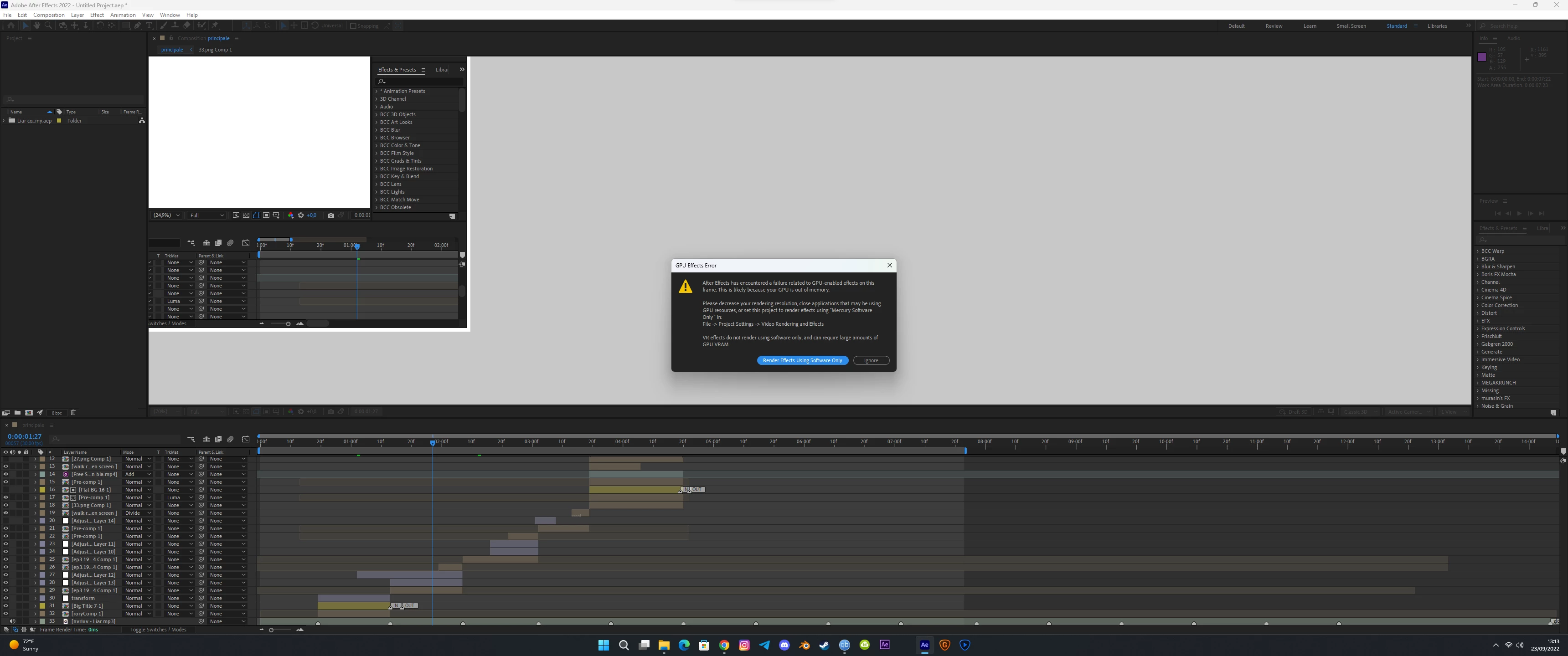Viewport: 1568px width, 656px height.
Task: Select the Puppet Pin tool
Action: click(215, 26)
